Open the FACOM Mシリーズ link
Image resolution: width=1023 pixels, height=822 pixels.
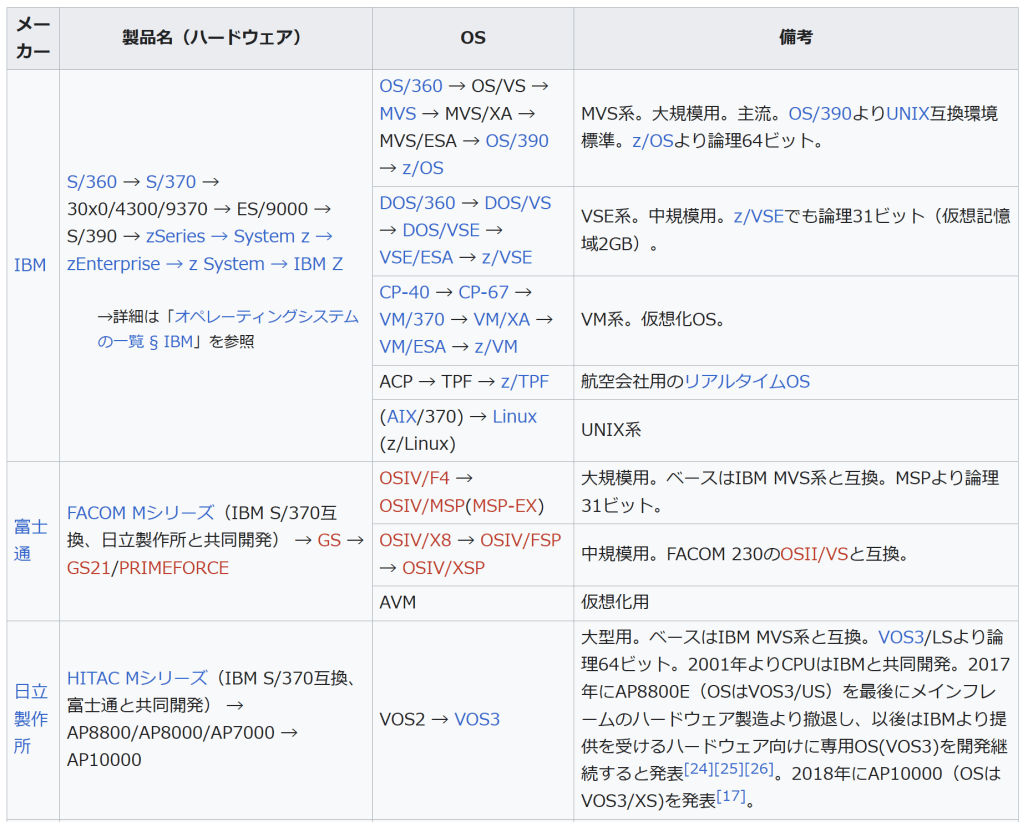coord(140,513)
